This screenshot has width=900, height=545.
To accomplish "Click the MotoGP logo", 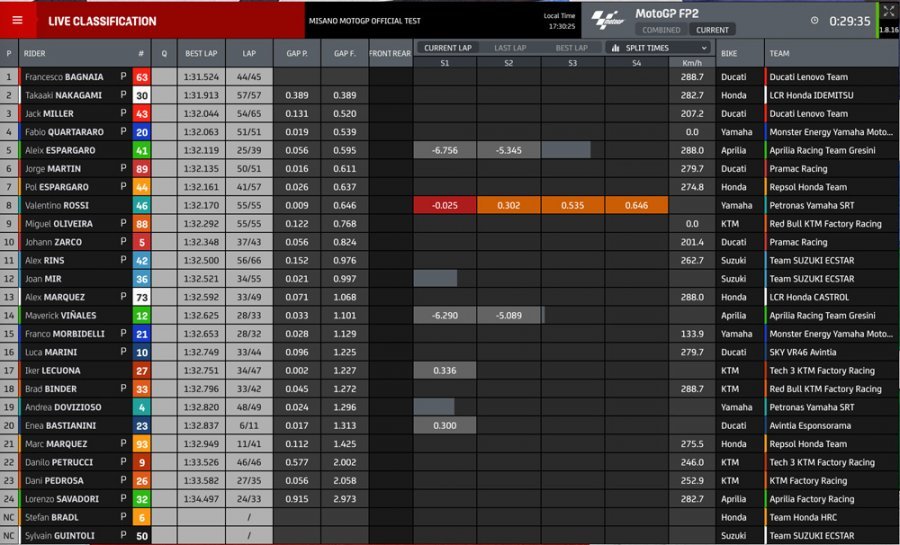I will 607,18.
